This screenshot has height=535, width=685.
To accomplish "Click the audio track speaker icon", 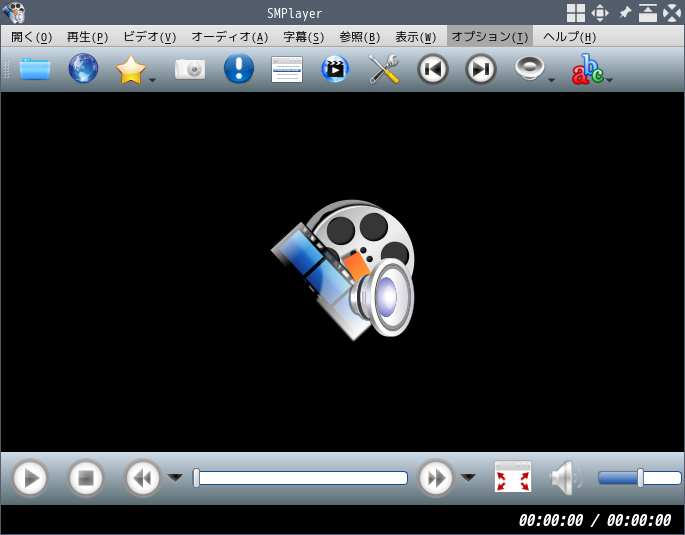I will [529, 68].
